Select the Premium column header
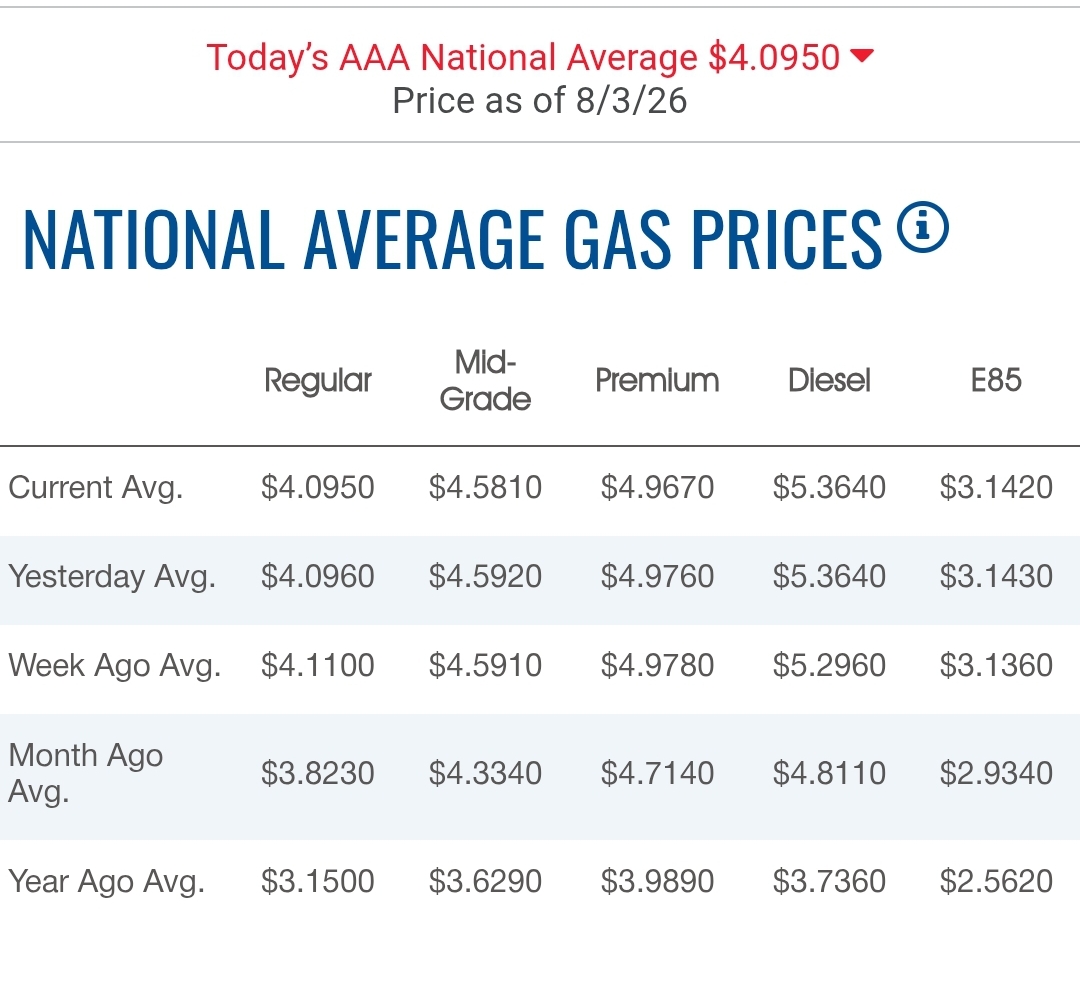The image size is (1080, 993). 657,381
